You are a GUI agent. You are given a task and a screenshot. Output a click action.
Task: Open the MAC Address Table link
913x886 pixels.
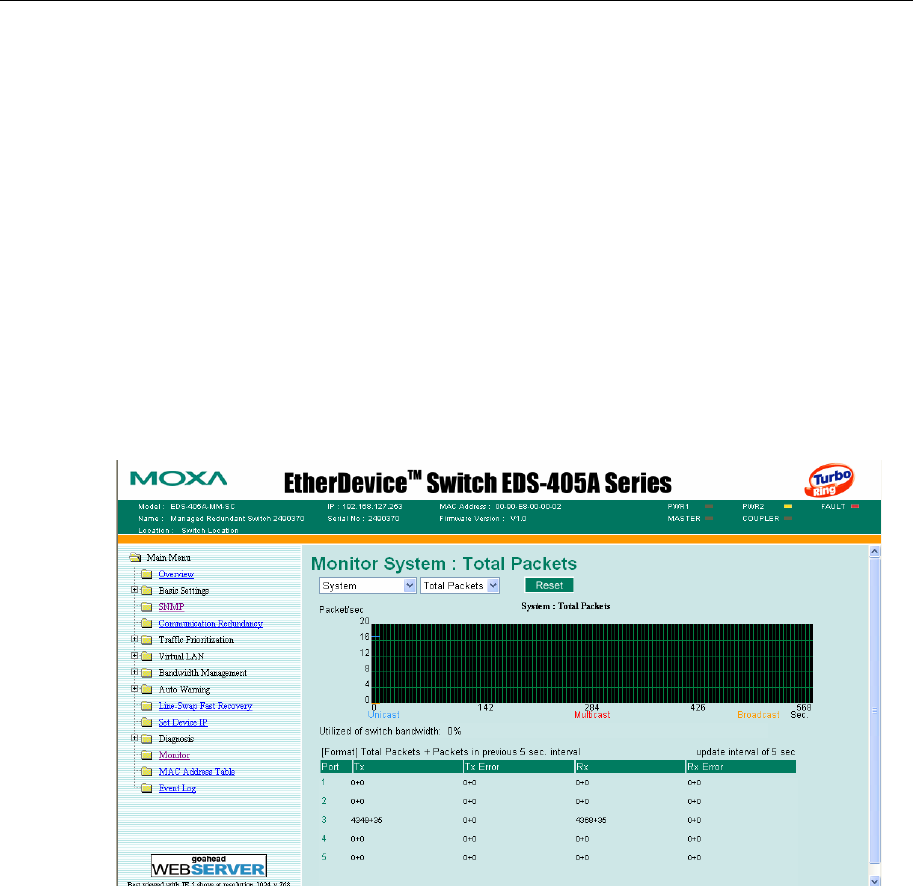click(x=197, y=772)
